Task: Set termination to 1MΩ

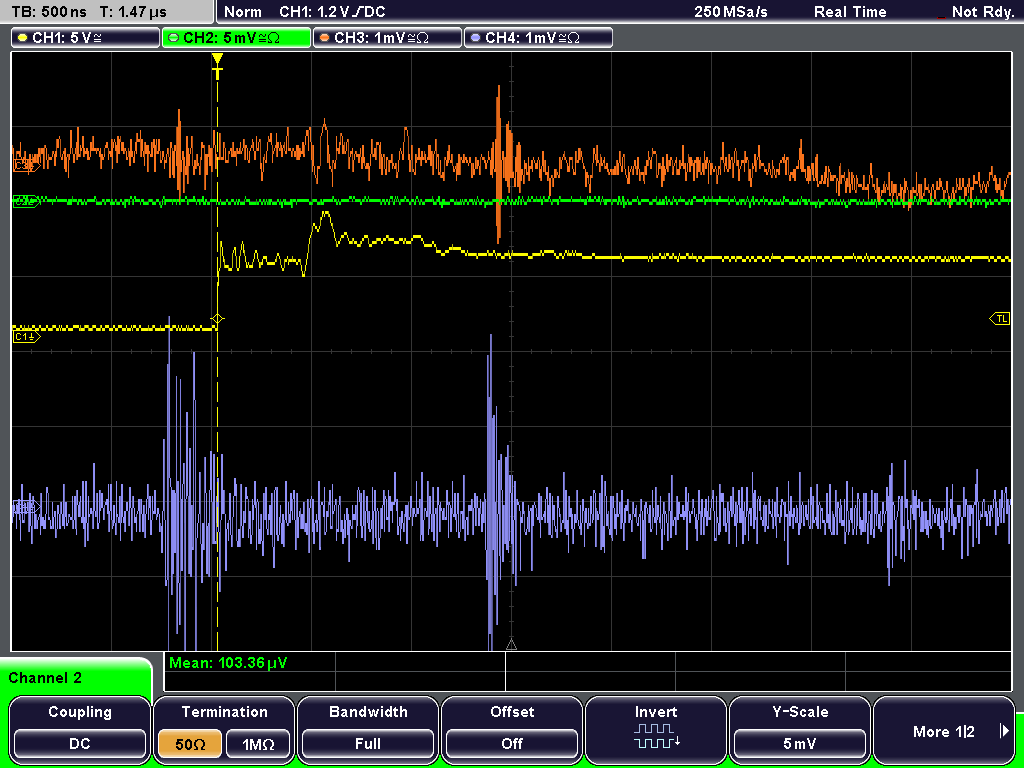Action: [258, 744]
